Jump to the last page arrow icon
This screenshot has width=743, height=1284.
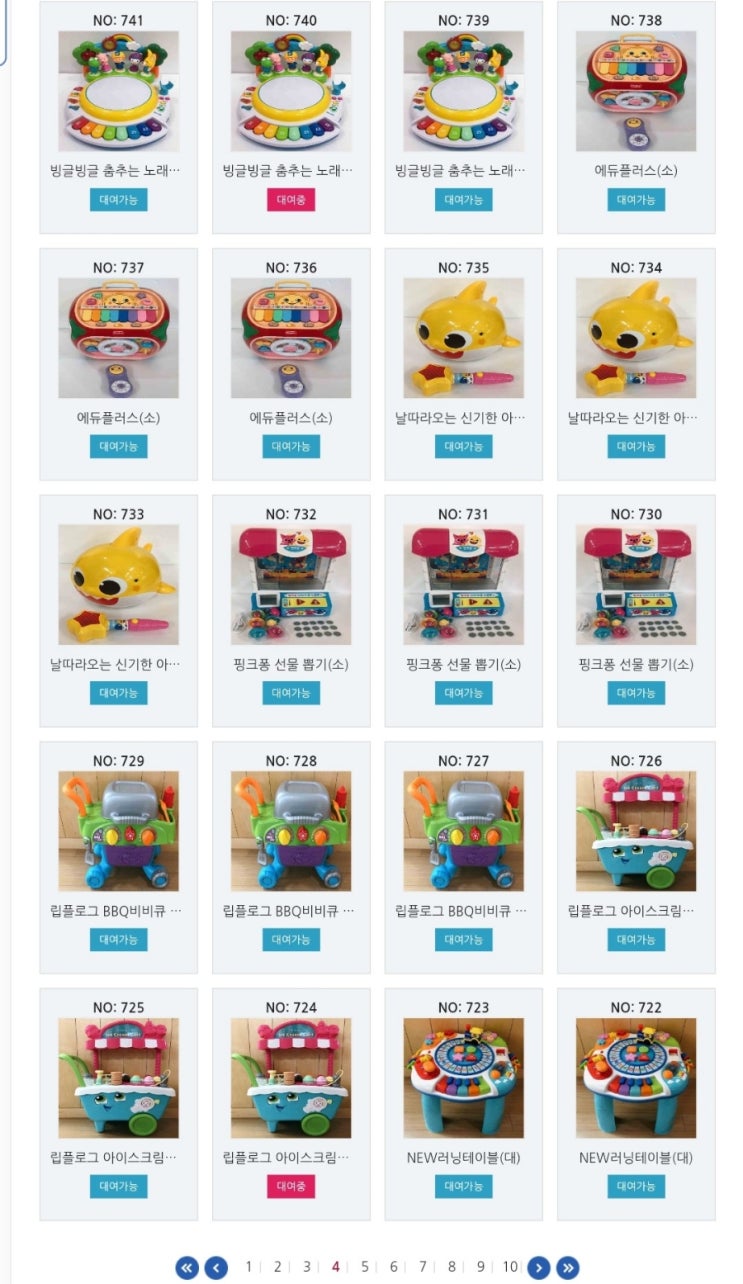[567, 1267]
